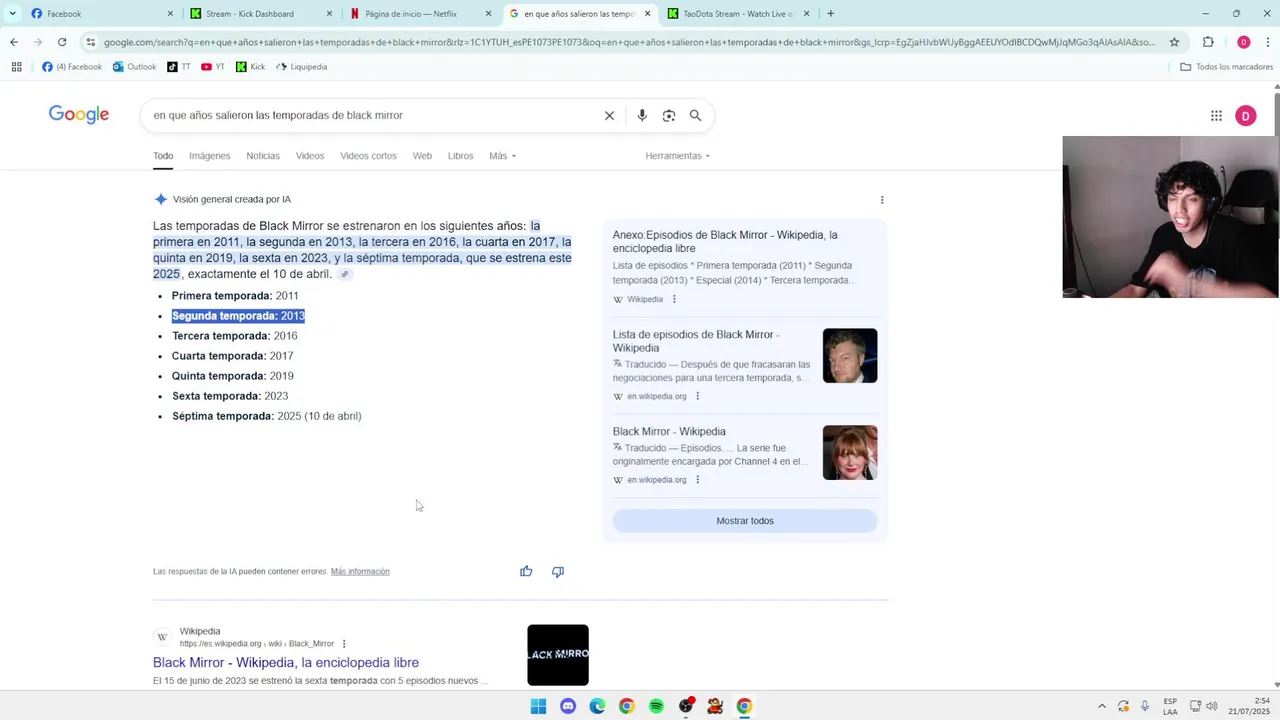
Task: Reload the current page
Action: click(62, 42)
